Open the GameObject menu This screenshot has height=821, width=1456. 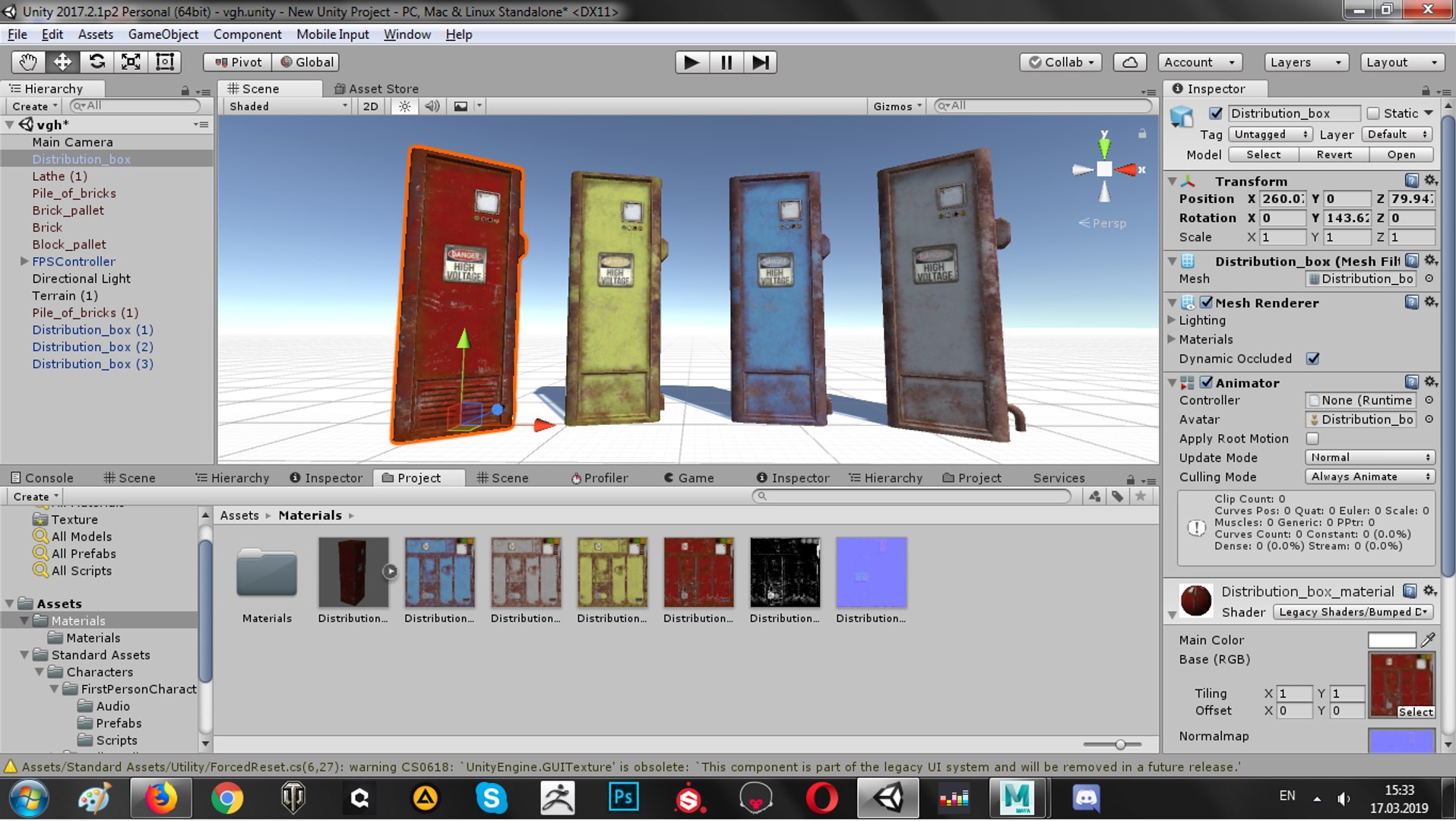click(x=163, y=34)
